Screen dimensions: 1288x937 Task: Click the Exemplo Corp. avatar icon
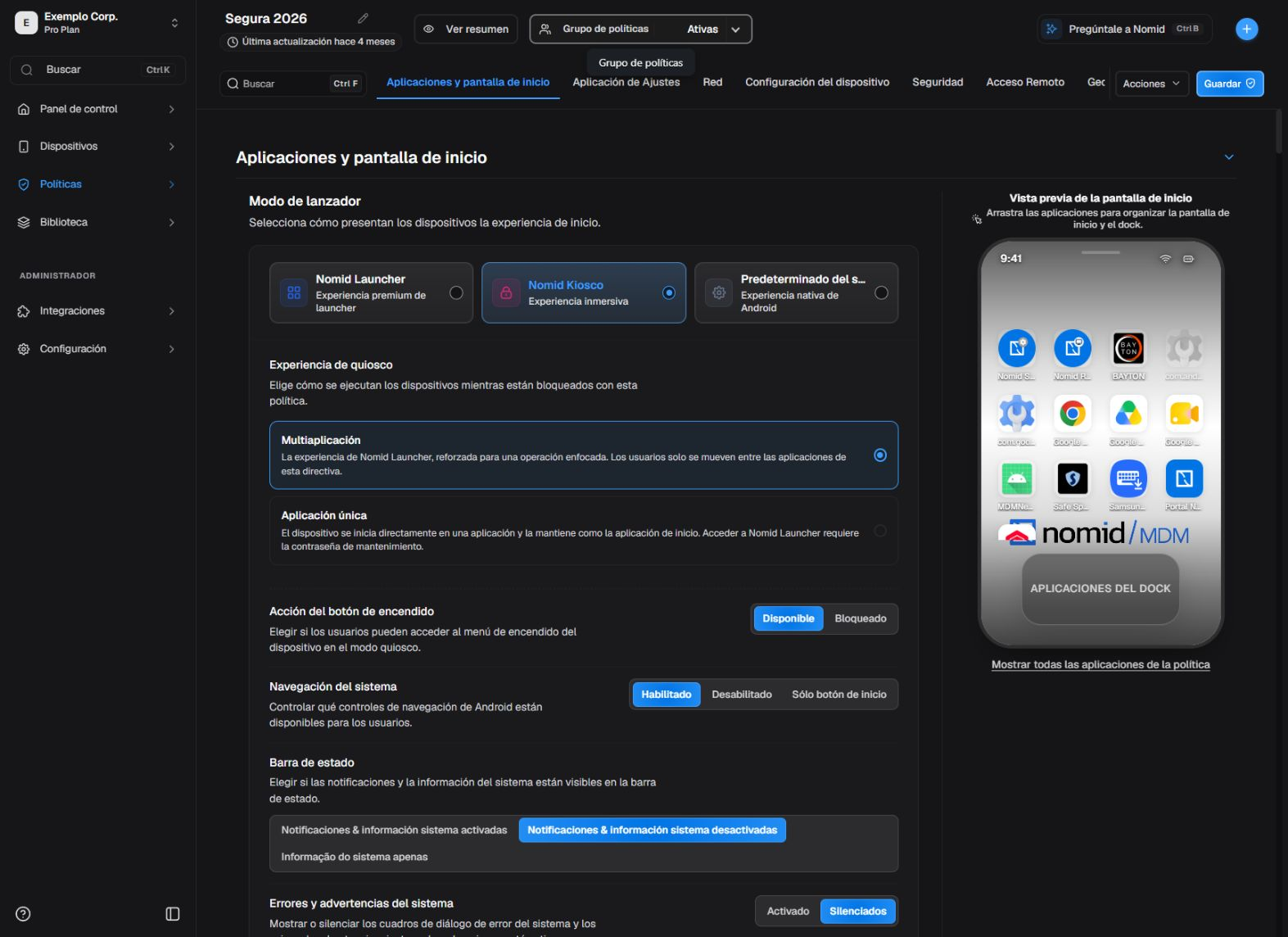(x=26, y=23)
